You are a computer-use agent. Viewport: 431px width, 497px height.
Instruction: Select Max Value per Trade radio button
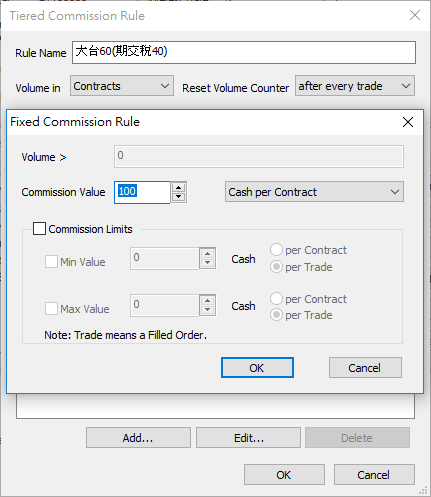coord(276,315)
